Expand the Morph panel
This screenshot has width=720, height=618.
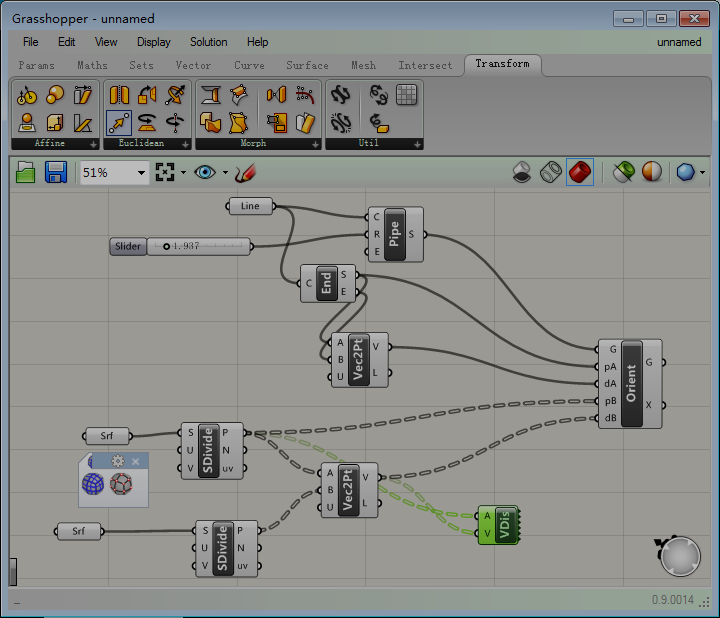pyautogui.click(x=315, y=144)
